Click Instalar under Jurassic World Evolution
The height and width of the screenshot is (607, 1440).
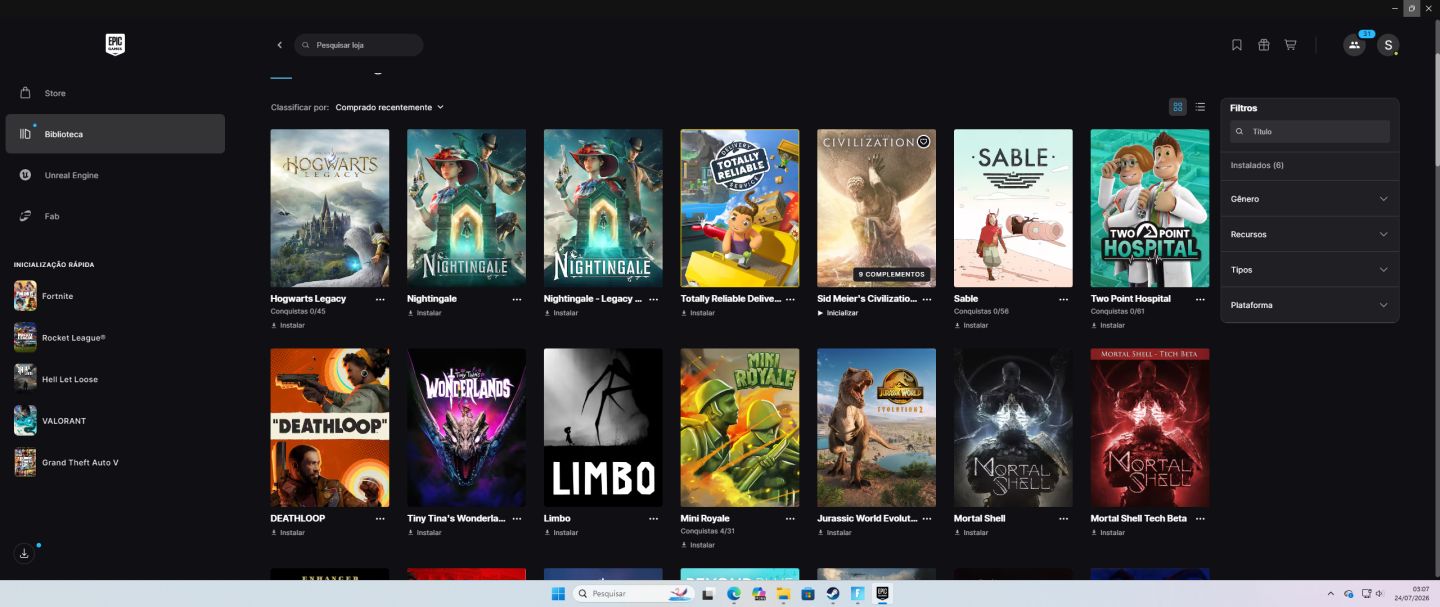pyautogui.click(x=834, y=533)
